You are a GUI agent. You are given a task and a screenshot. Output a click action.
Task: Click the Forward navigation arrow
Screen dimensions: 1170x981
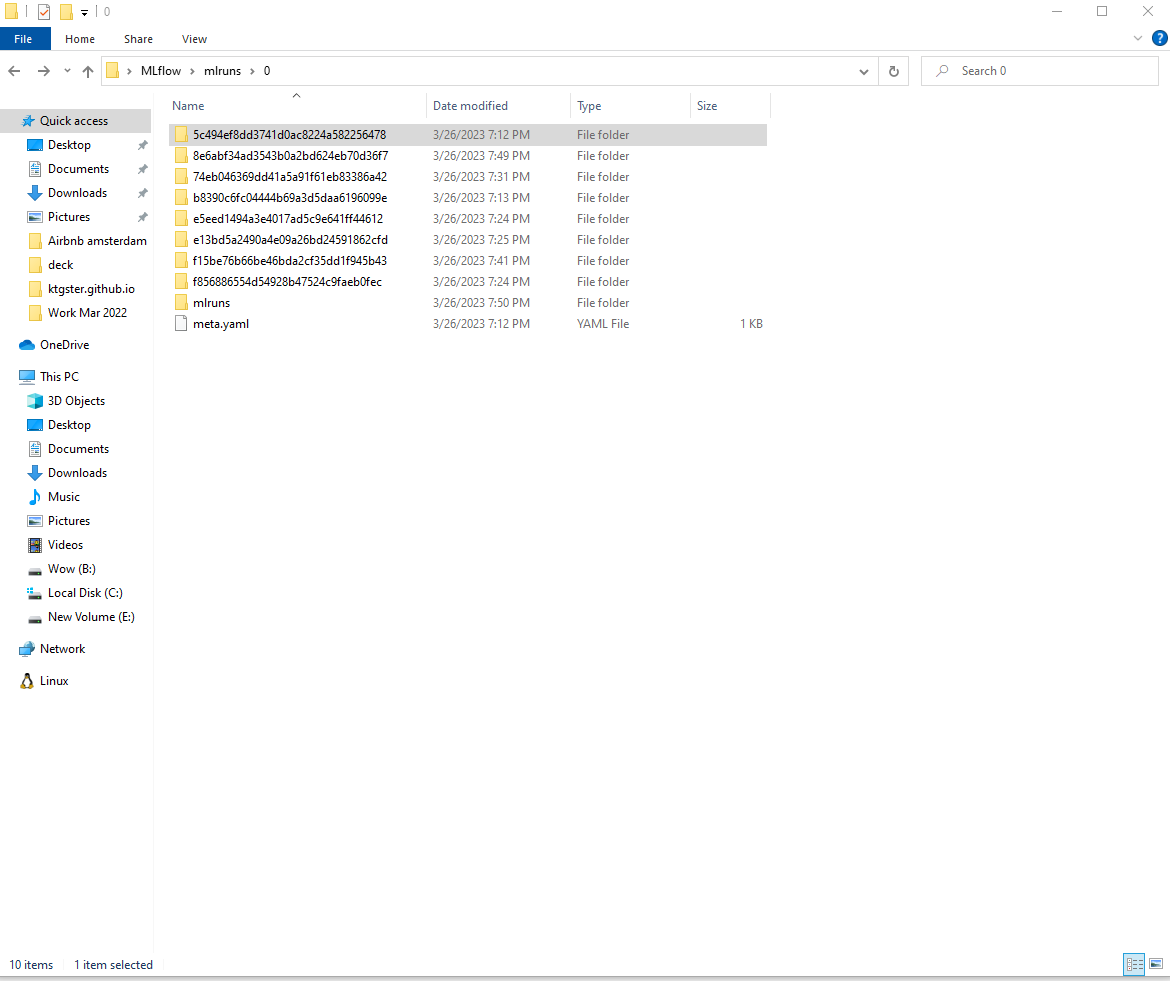[x=43, y=71]
